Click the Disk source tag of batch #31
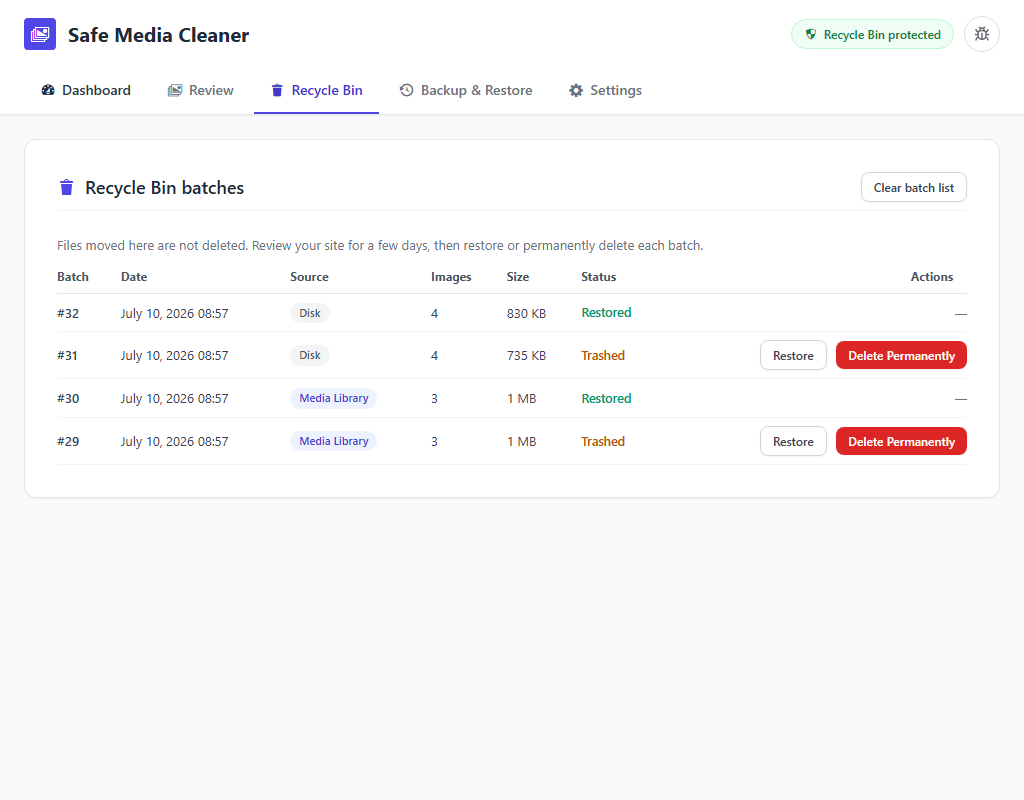This screenshot has width=1024, height=800. [310, 355]
